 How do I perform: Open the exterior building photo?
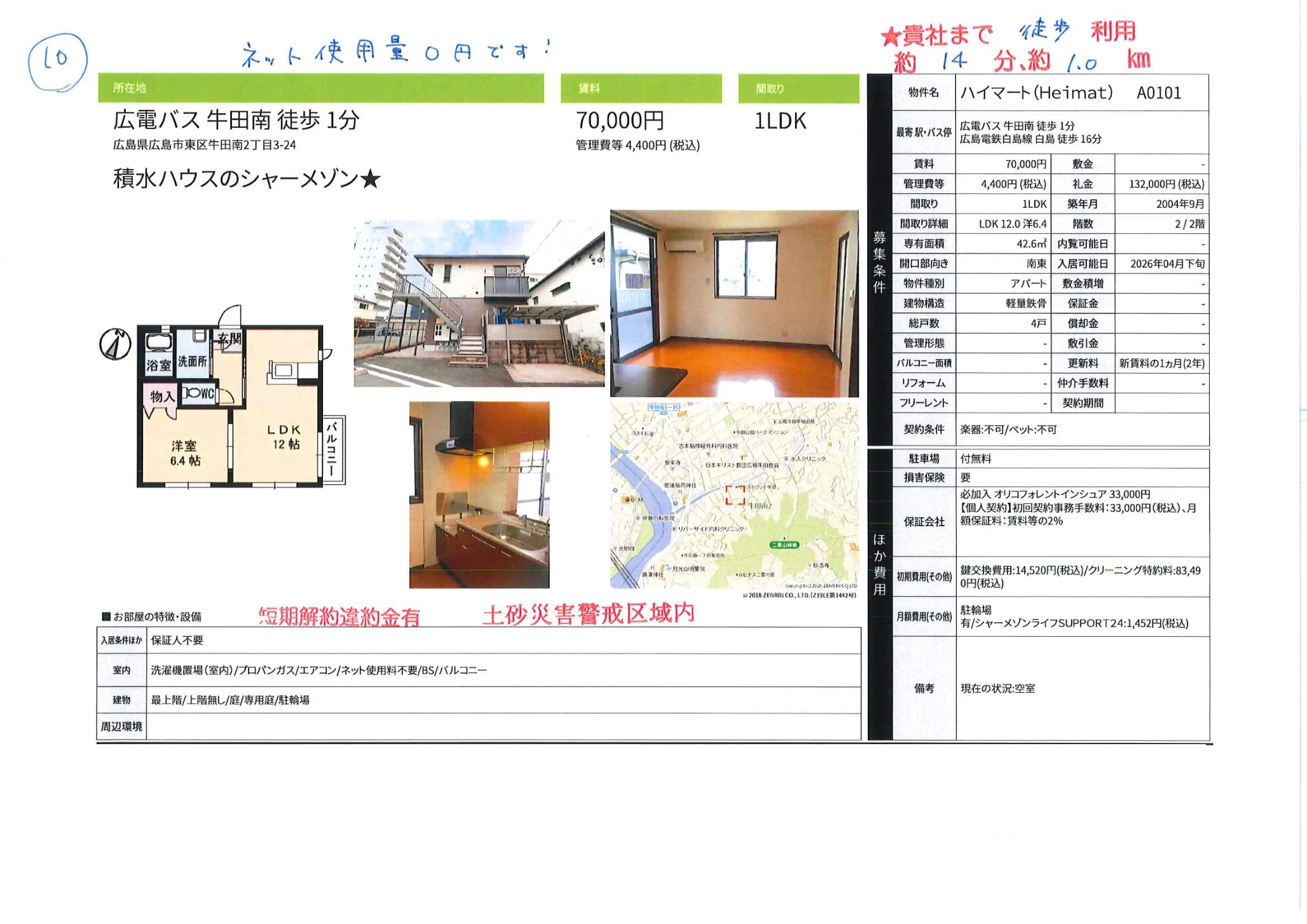[479, 303]
